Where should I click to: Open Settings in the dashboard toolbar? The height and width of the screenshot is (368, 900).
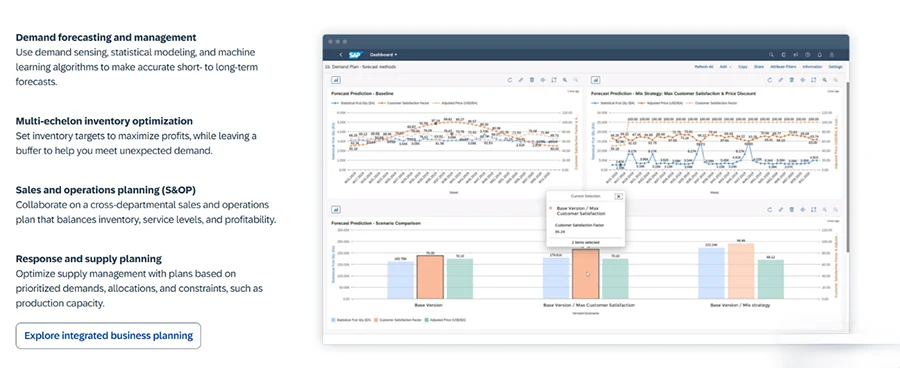coord(836,67)
